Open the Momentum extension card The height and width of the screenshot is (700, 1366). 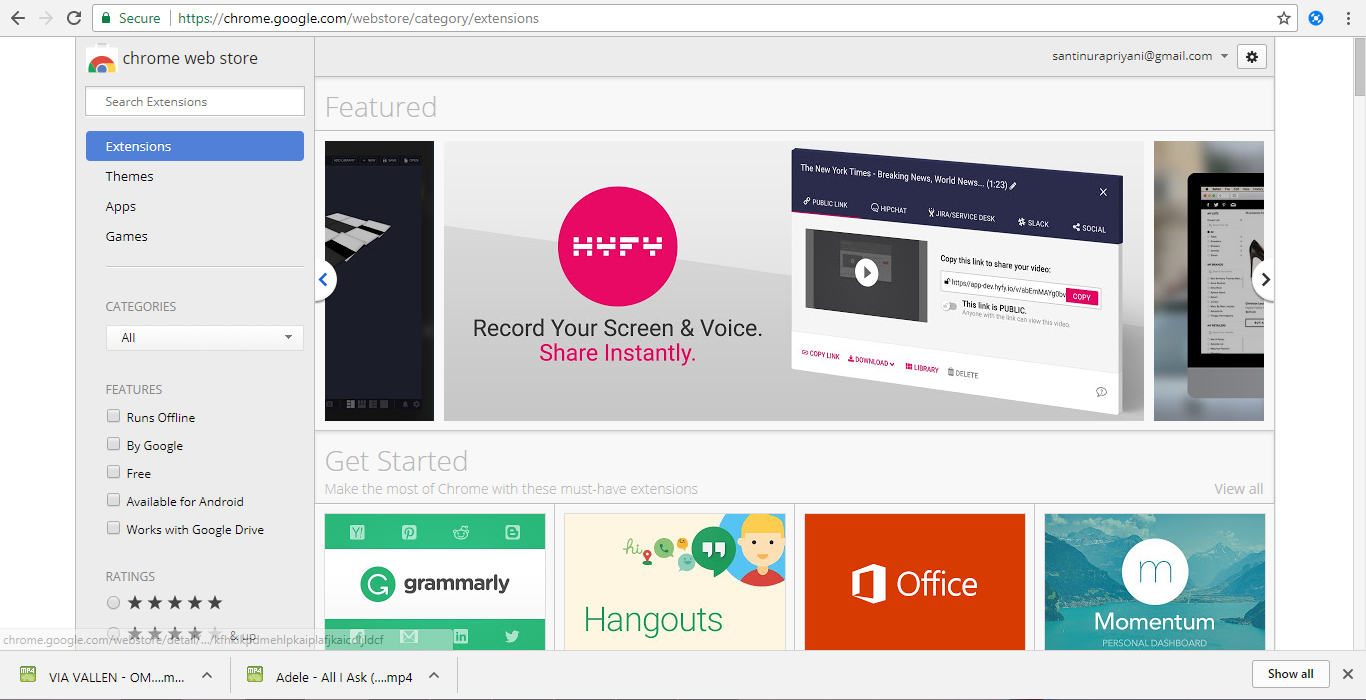coord(1155,582)
